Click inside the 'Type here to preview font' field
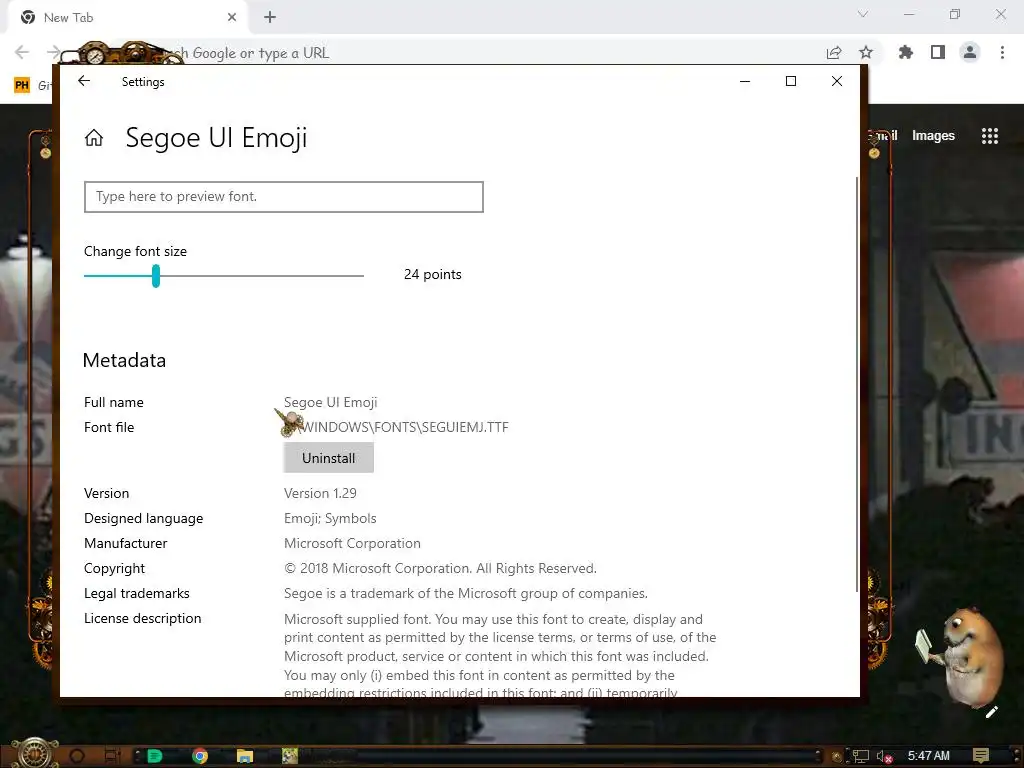 (283, 197)
